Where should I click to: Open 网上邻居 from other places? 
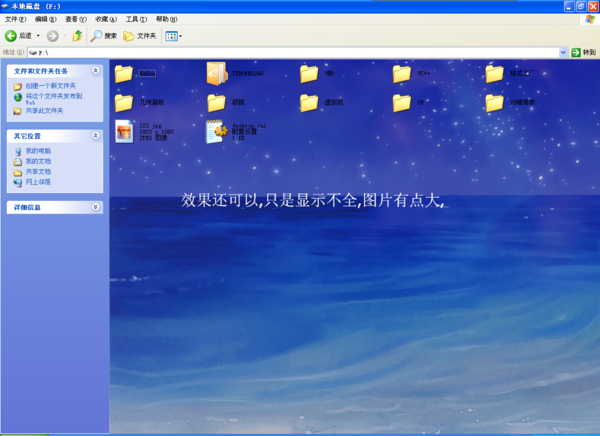[x=38, y=182]
